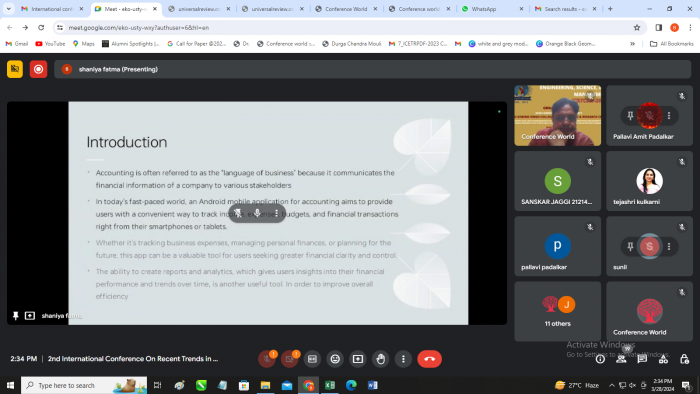Toggle the microphone mute button

[x=267, y=359]
